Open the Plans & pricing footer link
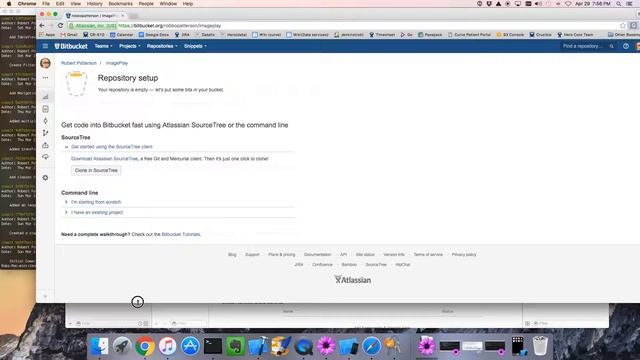The width and height of the screenshot is (640, 360). tap(282, 254)
